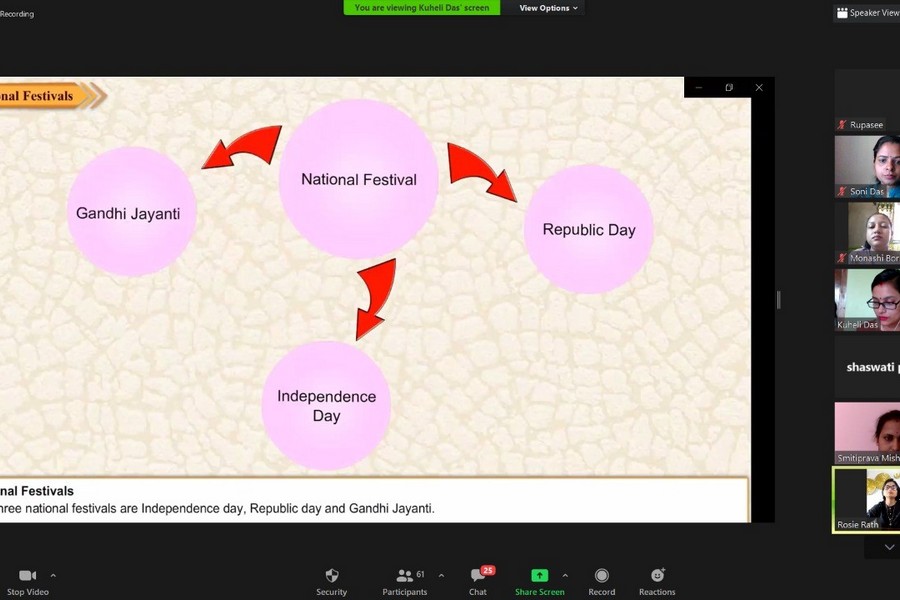
Task: Click the Republic Day circle on slide
Action: point(588,229)
